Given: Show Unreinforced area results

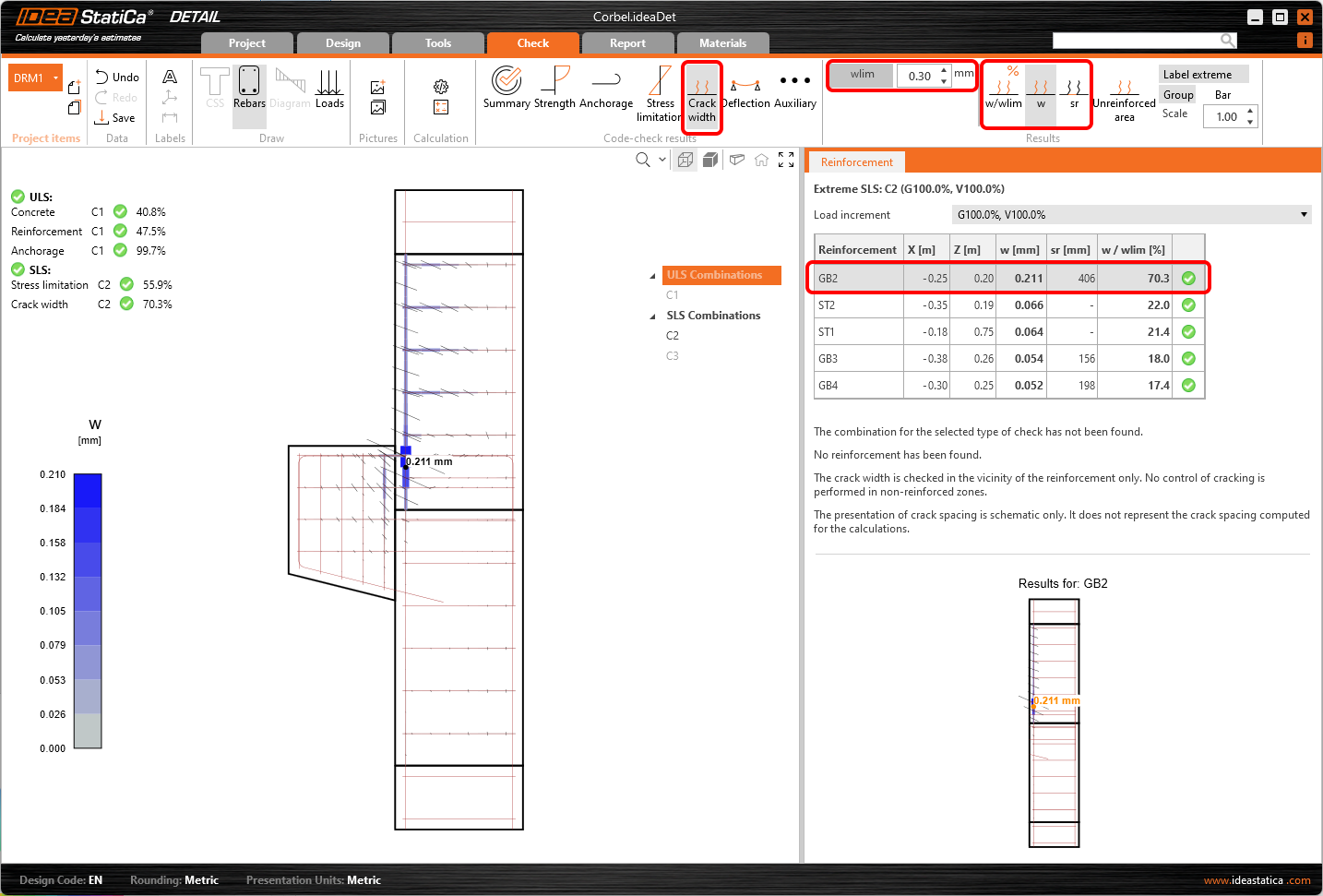Looking at the screenshot, I should pyautogui.click(x=1124, y=96).
